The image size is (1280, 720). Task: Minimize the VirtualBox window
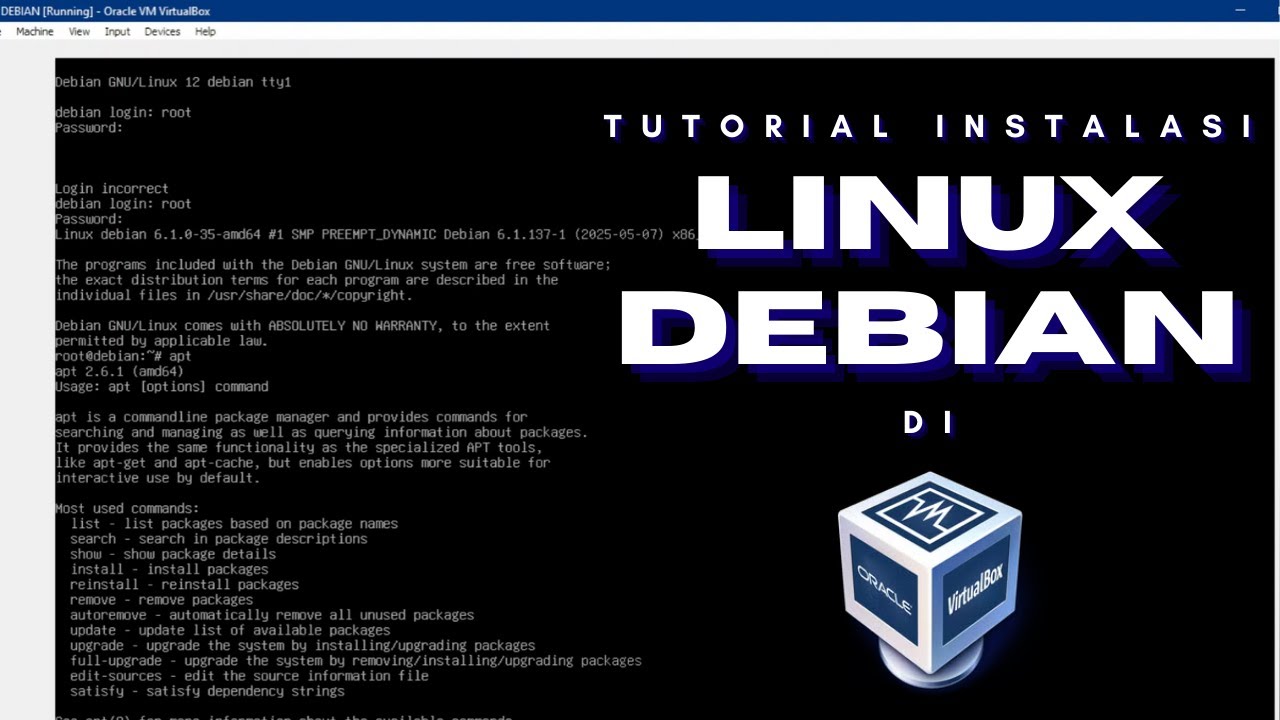point(1241,10)
